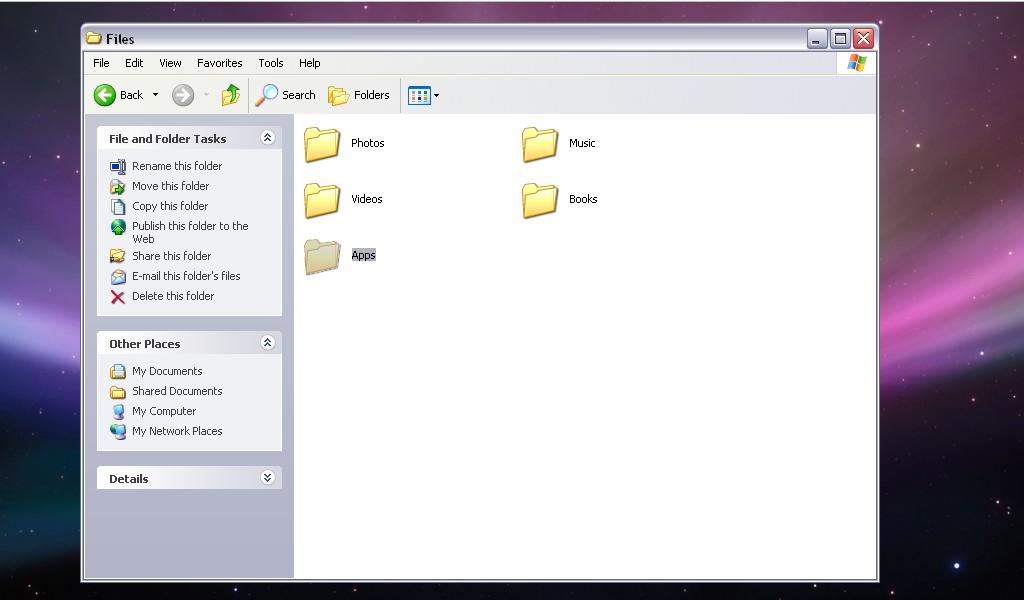Open My Network Places link
The height and width of the screenshot is (600, 1024).
tap(177, 431)
